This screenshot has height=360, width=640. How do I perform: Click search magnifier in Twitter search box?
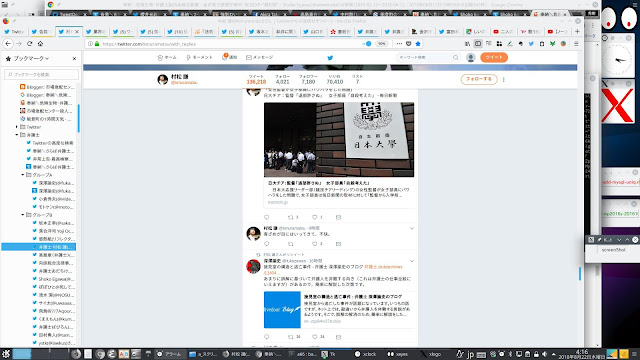pos(456,58)
